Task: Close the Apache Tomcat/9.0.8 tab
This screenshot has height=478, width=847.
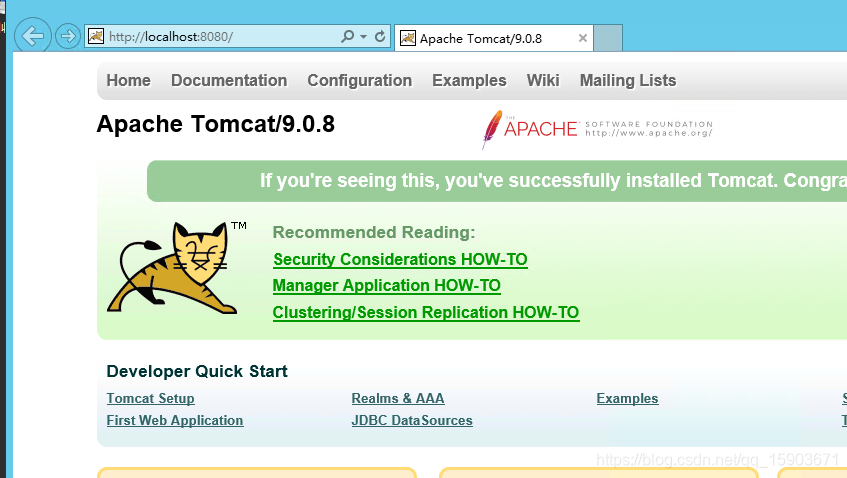Action: click(582, 38)
